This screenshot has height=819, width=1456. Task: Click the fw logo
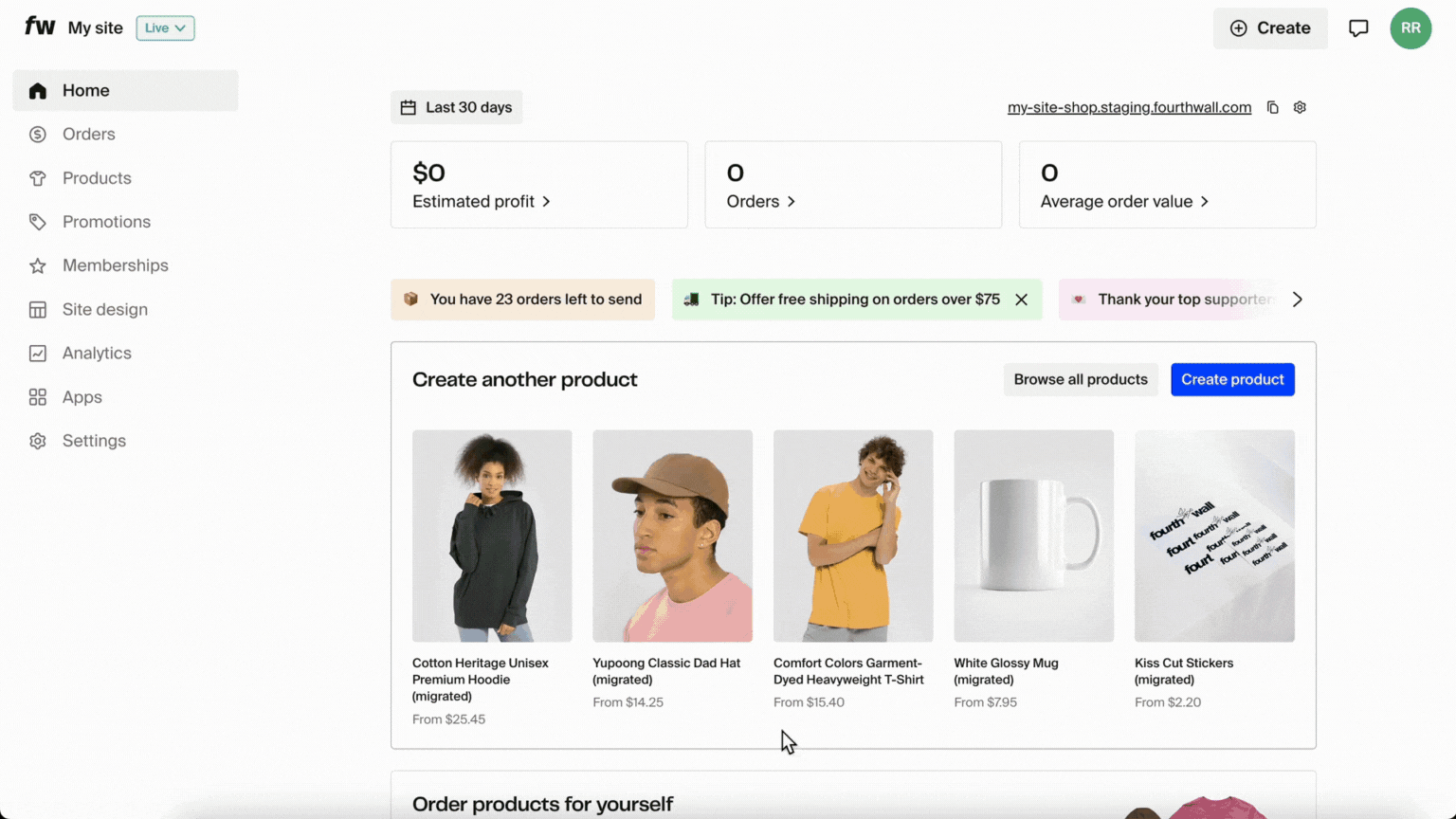40,27
